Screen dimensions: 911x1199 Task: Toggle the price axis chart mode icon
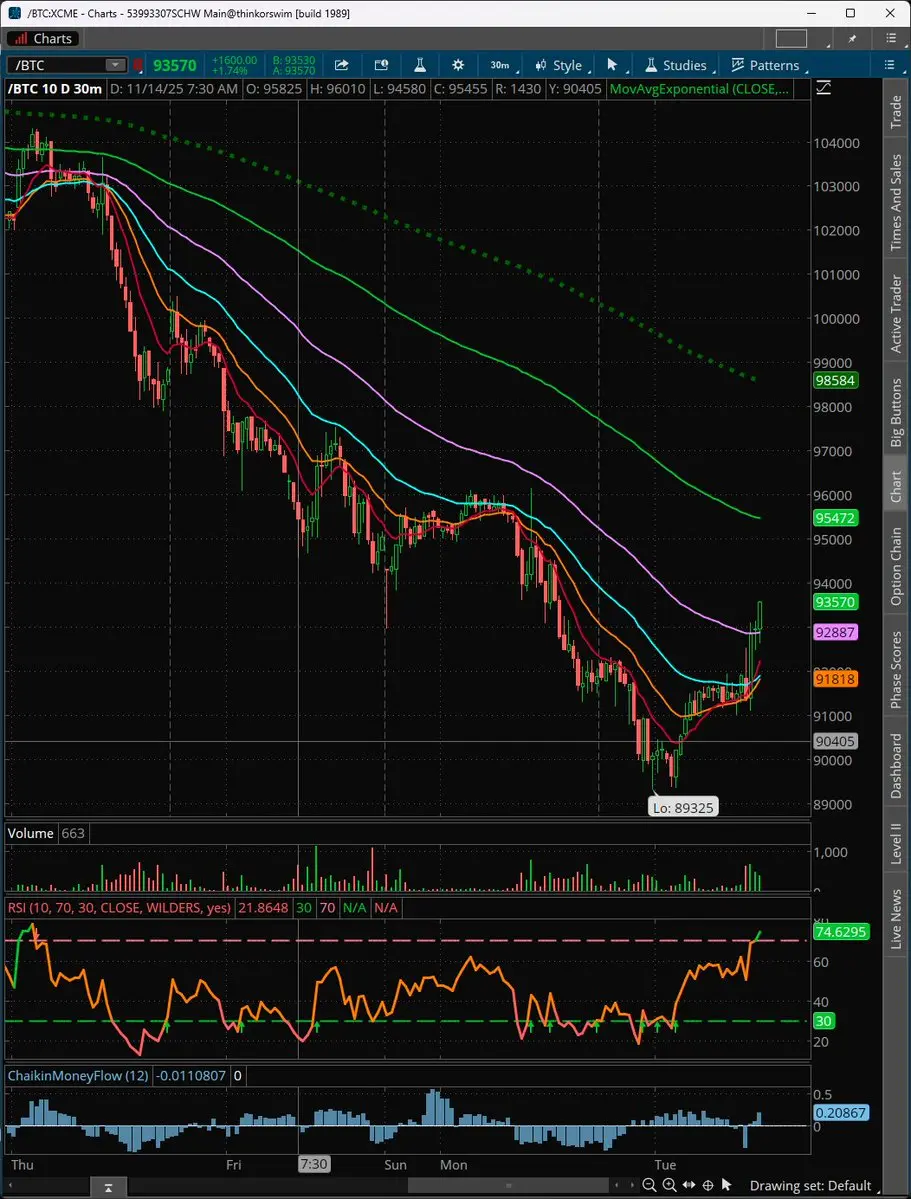(824, 89)
